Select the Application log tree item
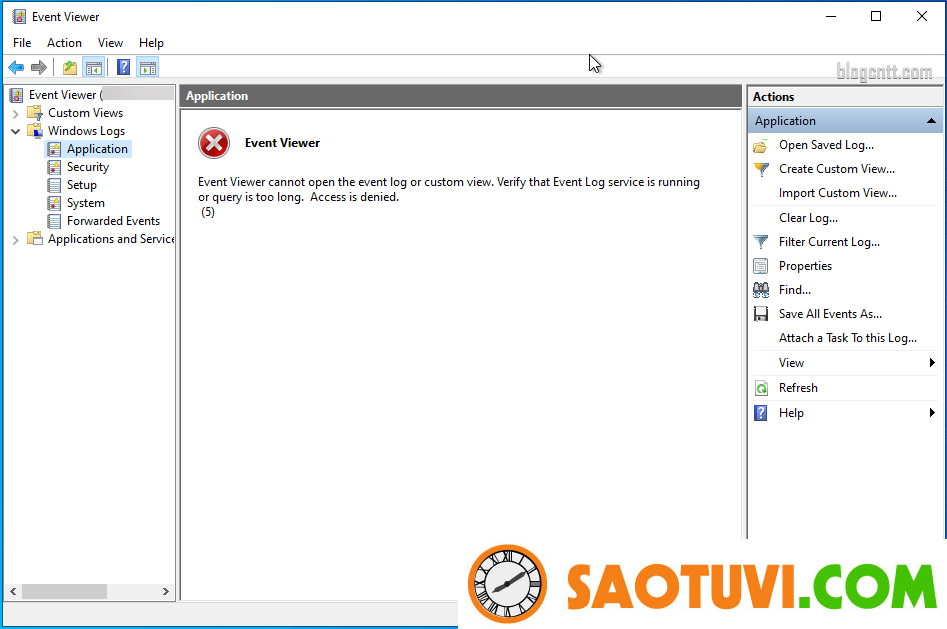Screen dimensions: 947x629 (x=97, y=149)
